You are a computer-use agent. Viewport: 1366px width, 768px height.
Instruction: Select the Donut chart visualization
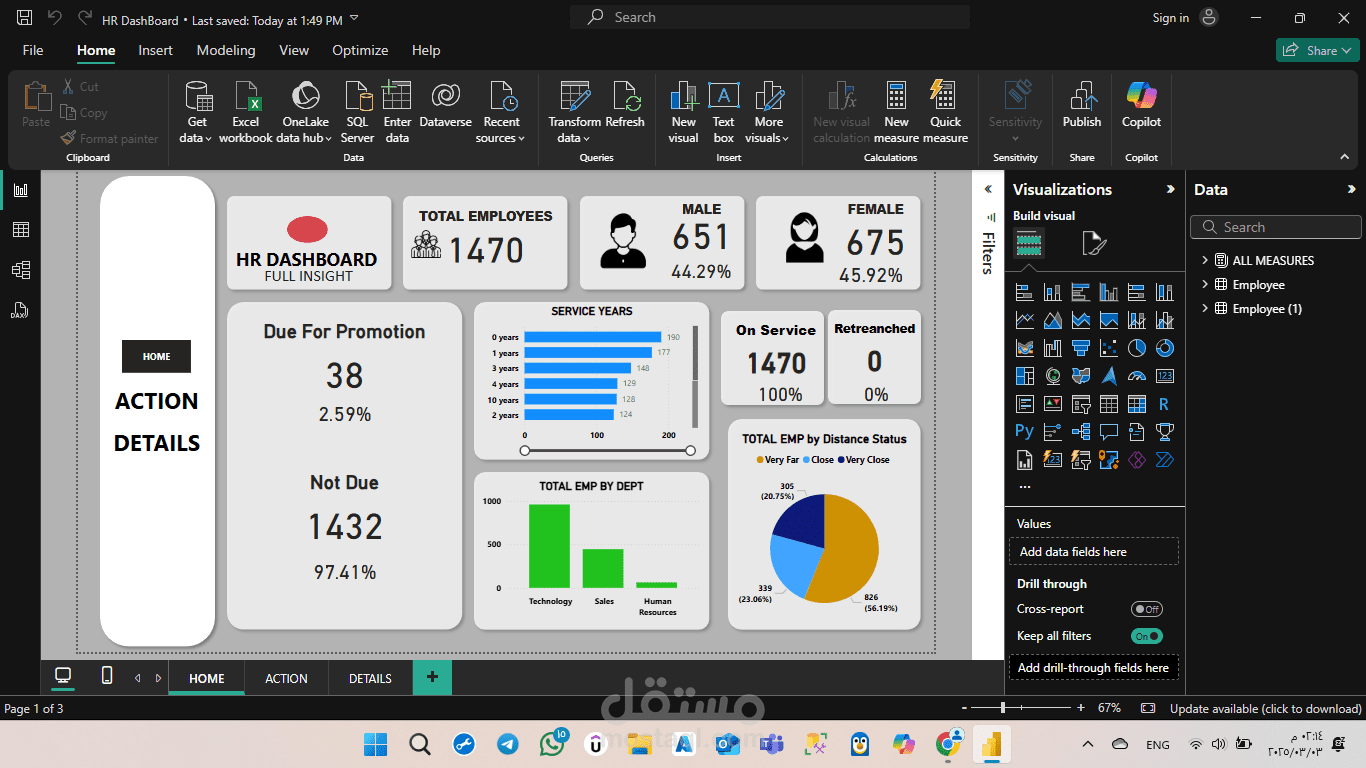tap(1164, 348)
